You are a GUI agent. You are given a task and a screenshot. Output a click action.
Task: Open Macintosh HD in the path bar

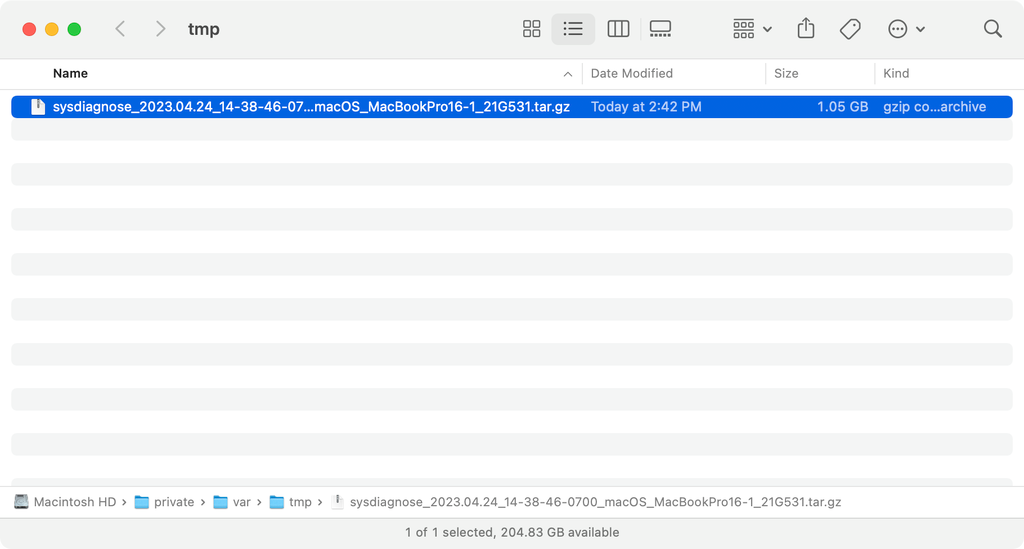pos(74,502)
